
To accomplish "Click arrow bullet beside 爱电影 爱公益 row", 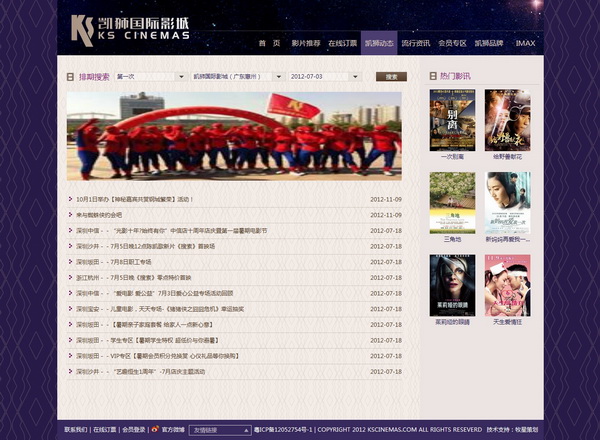I will point(70,293).
